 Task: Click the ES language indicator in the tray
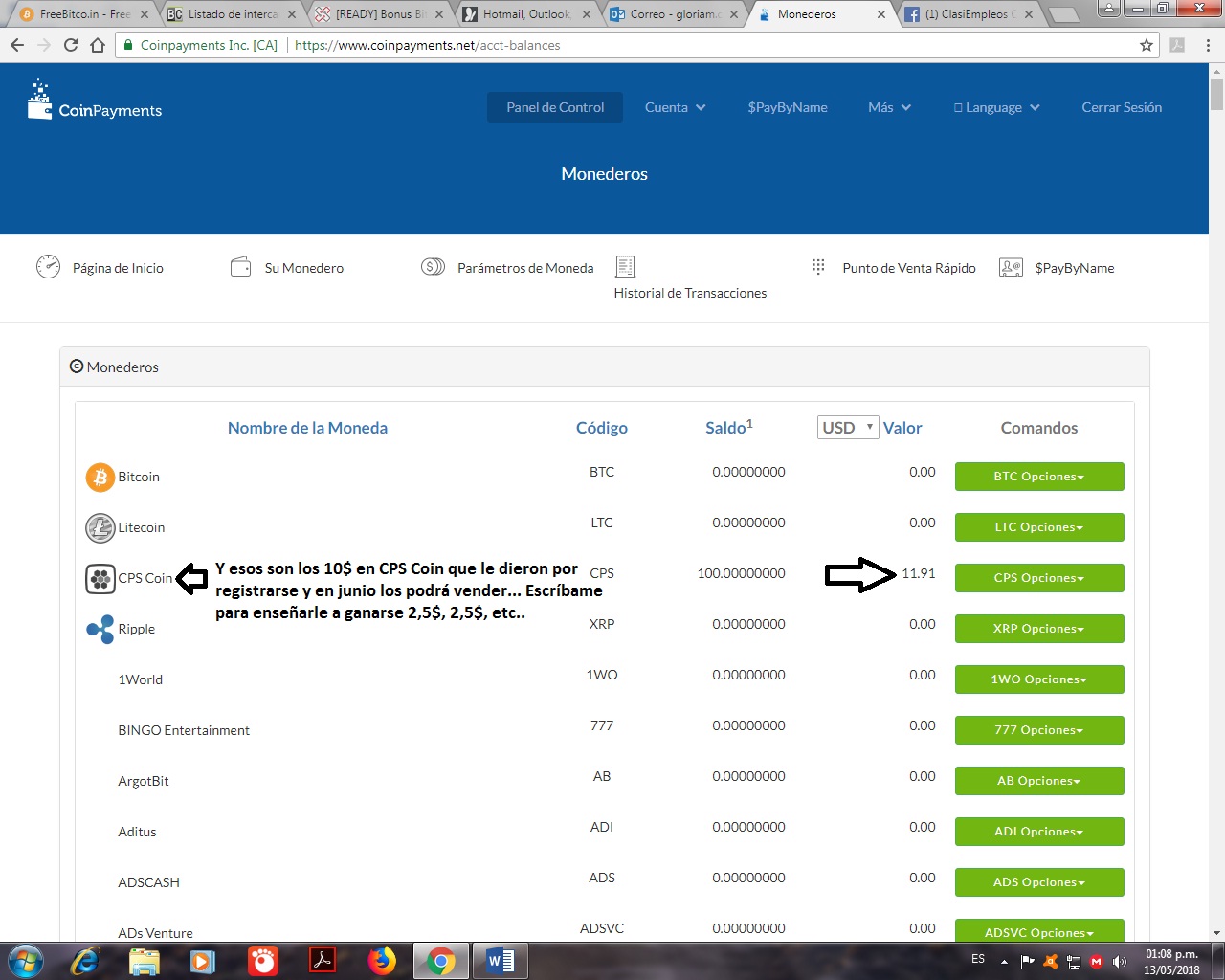click(x=978, y=959)
